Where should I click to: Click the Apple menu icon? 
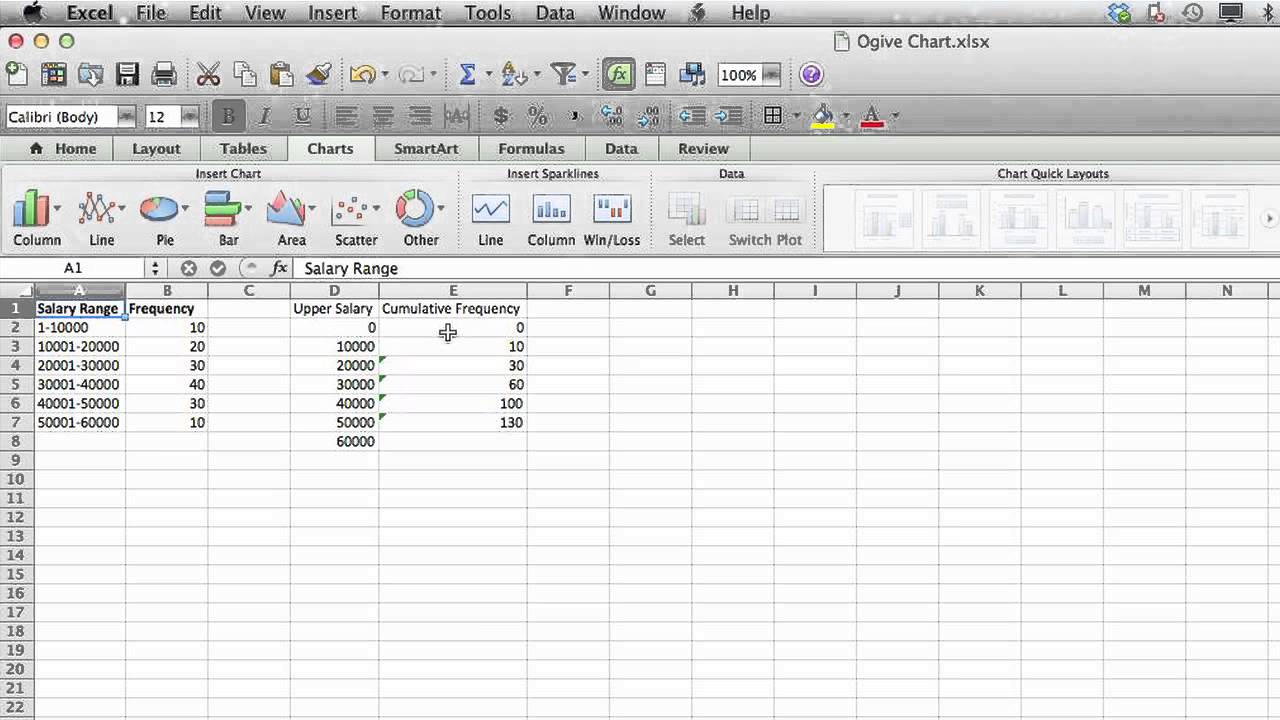32,13
